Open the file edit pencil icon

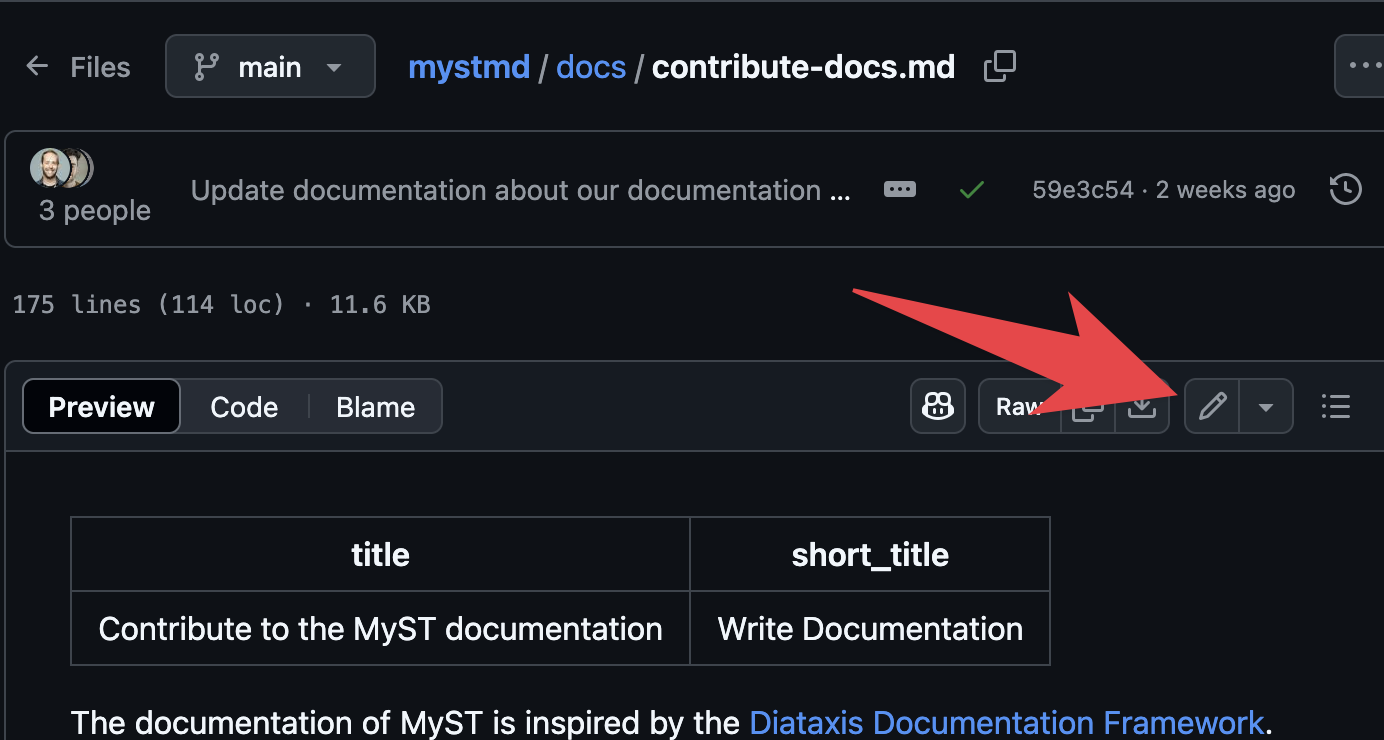tap(1212, 406)
